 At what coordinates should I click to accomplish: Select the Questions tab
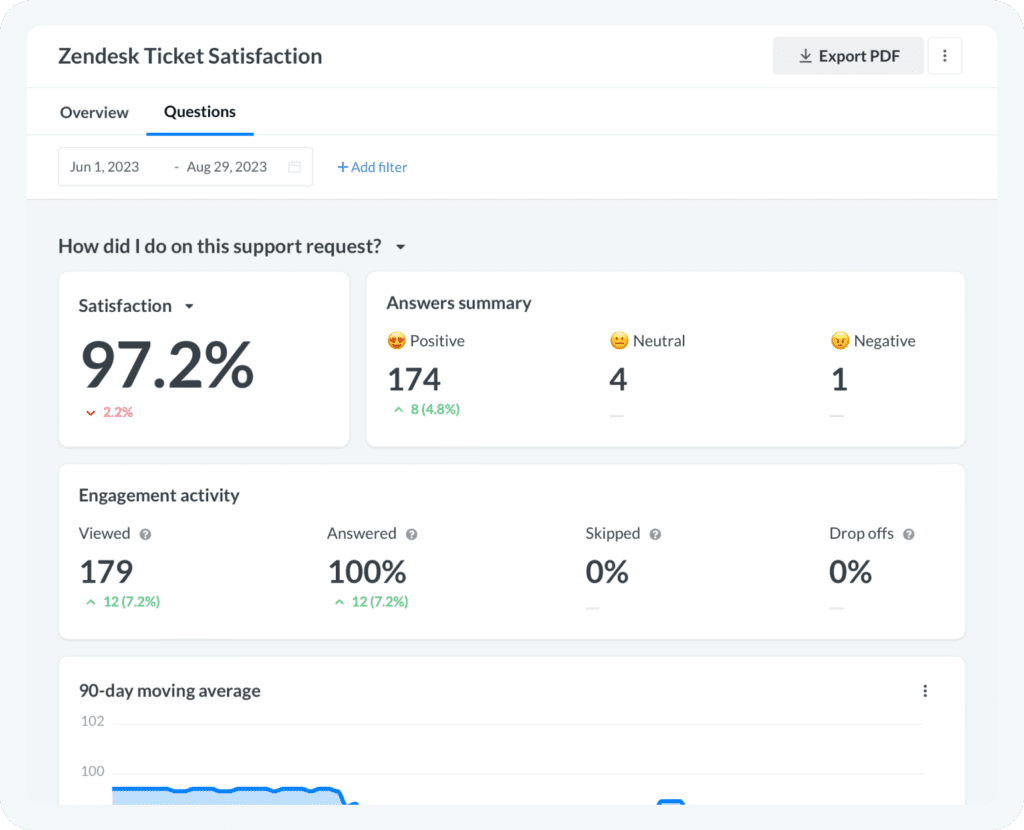(x=199, y=113)
